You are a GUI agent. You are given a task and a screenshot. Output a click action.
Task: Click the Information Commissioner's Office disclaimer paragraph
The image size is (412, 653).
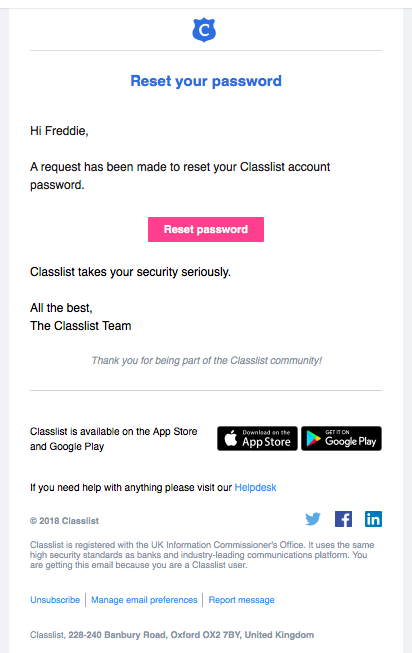[202, 555]
